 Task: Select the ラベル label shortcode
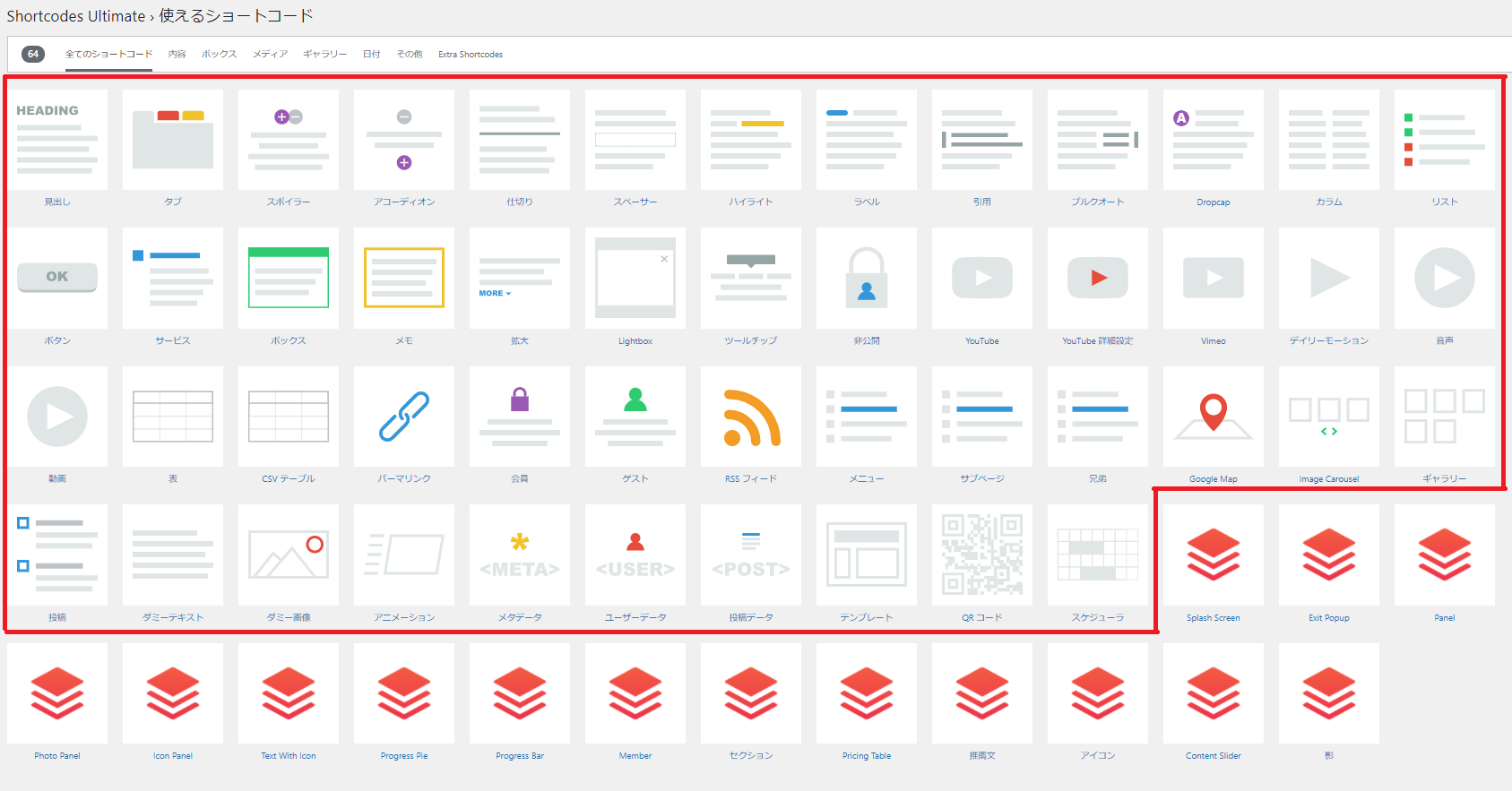(x=867, y=140)
